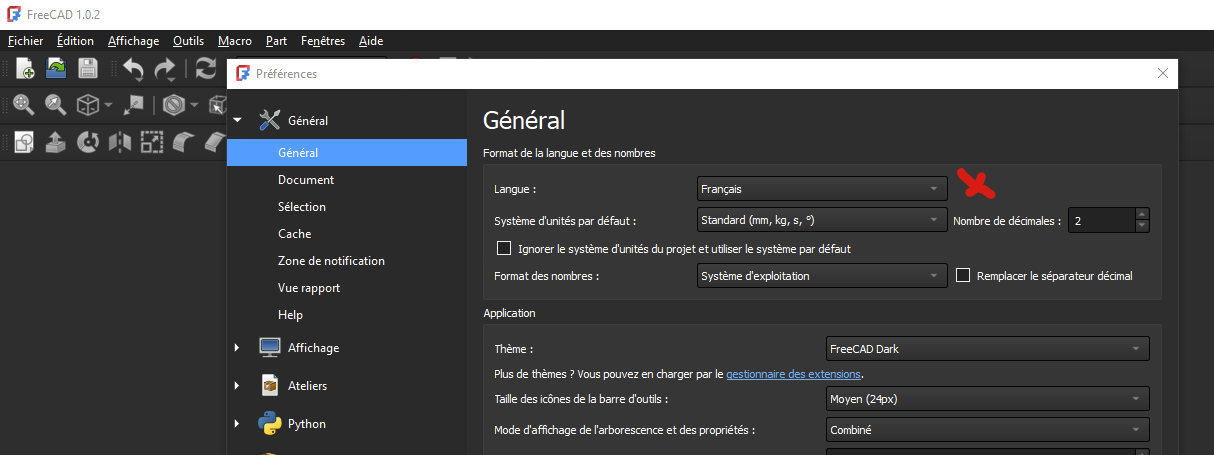
Task: Open a file with the folder icon
Action: (56, 68)
